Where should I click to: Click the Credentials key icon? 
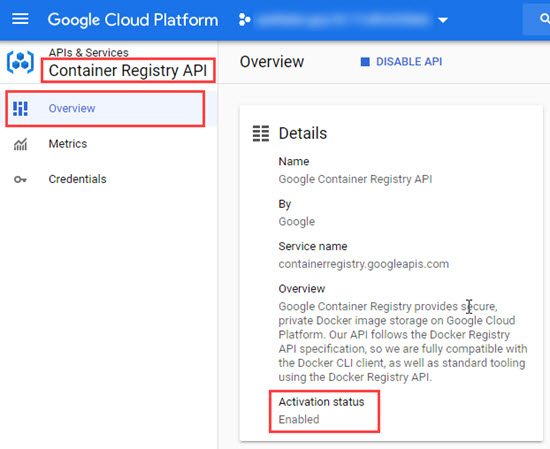(x=20, y=180)
